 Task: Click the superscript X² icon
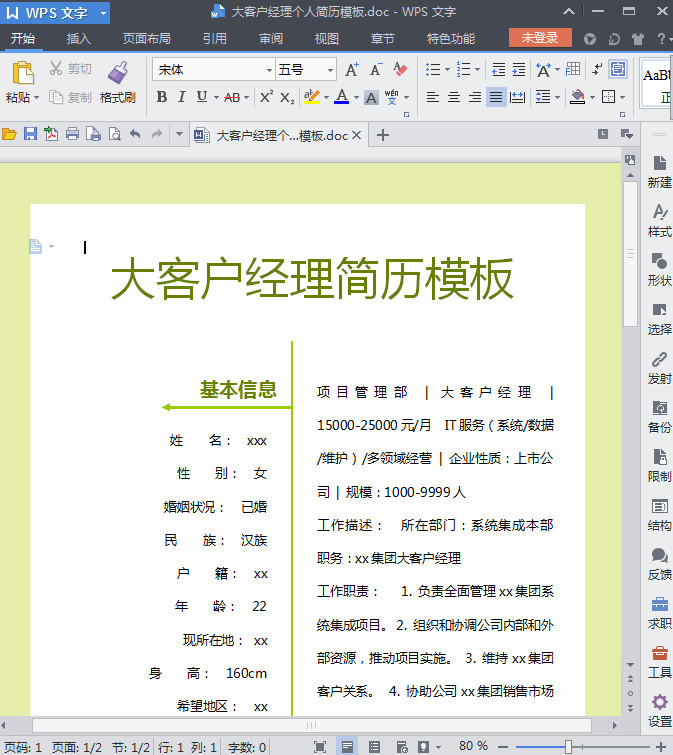(266, 97)
